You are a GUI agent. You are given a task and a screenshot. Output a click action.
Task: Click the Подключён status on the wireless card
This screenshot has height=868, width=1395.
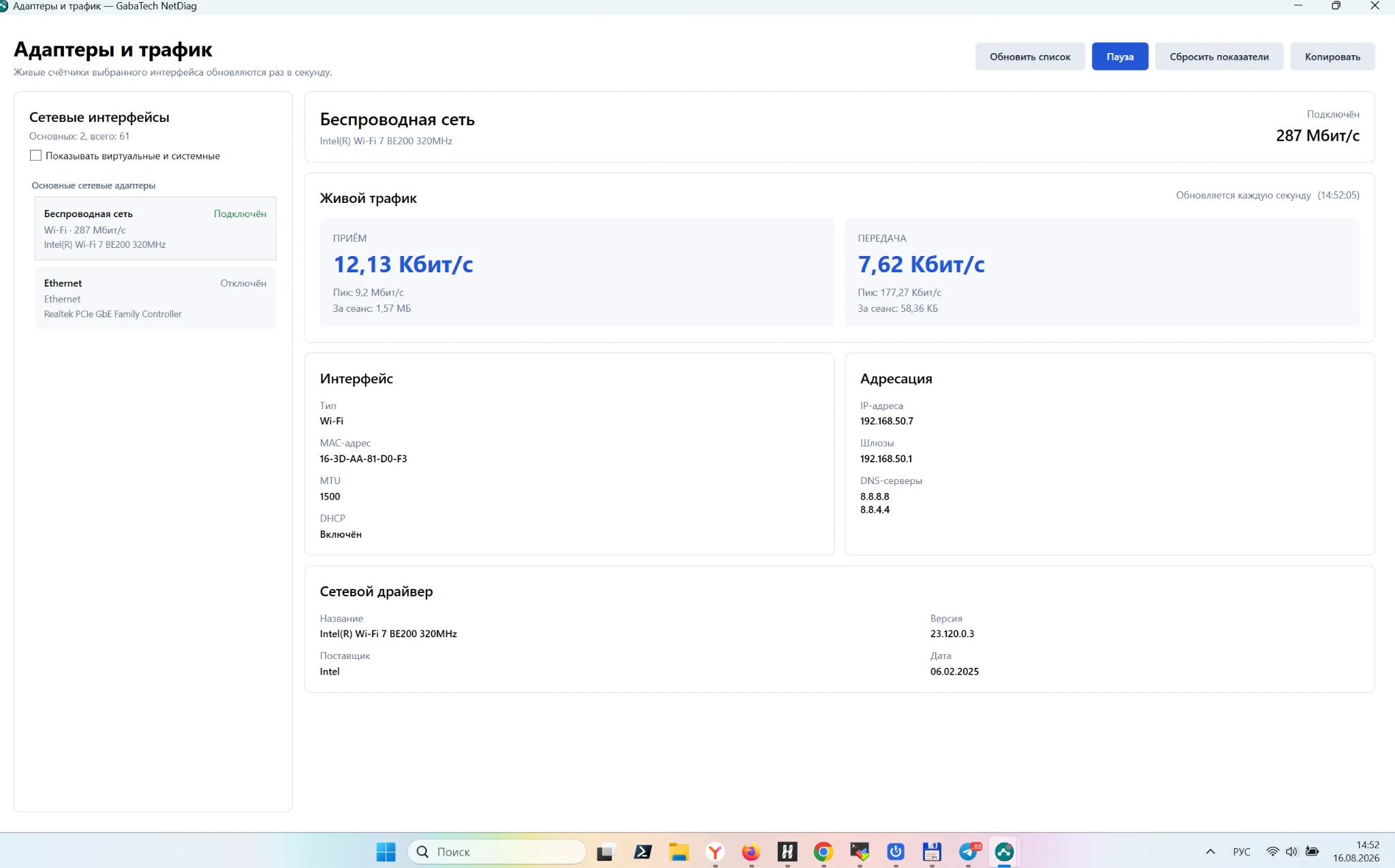240,214
